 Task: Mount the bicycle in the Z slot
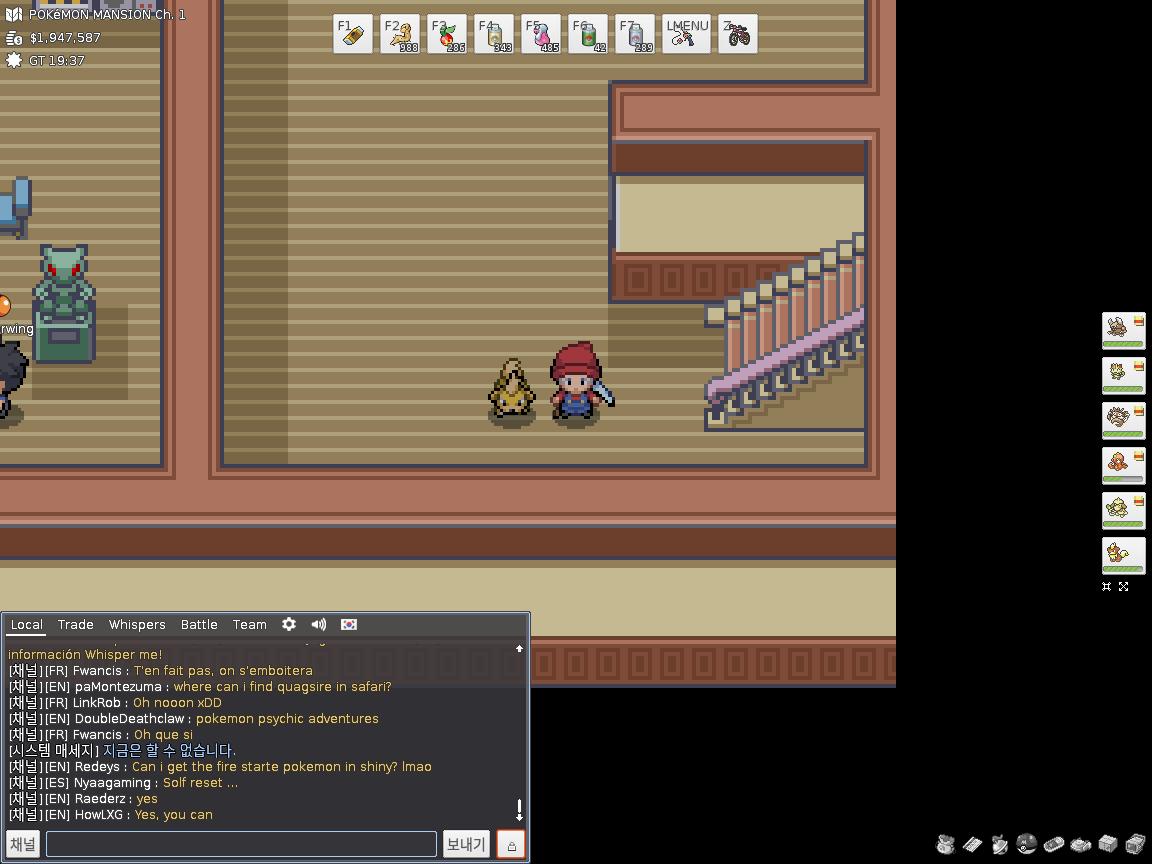pos(738,34)
